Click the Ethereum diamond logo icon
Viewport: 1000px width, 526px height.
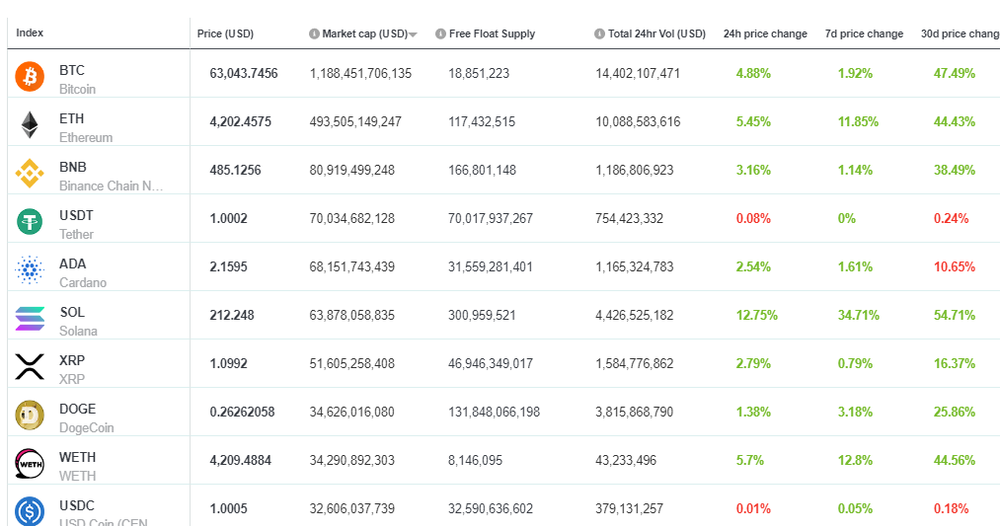[x=30, y=125]
